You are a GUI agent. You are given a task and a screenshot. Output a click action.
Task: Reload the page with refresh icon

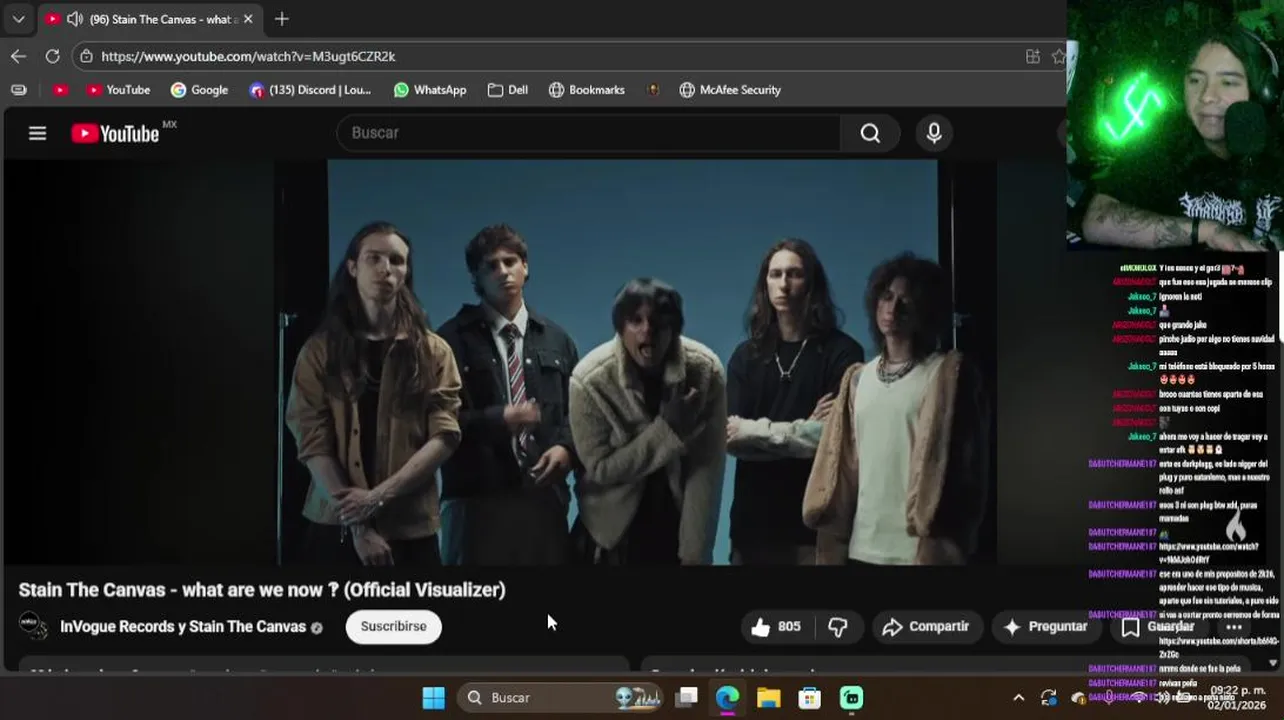coord(52,57)
